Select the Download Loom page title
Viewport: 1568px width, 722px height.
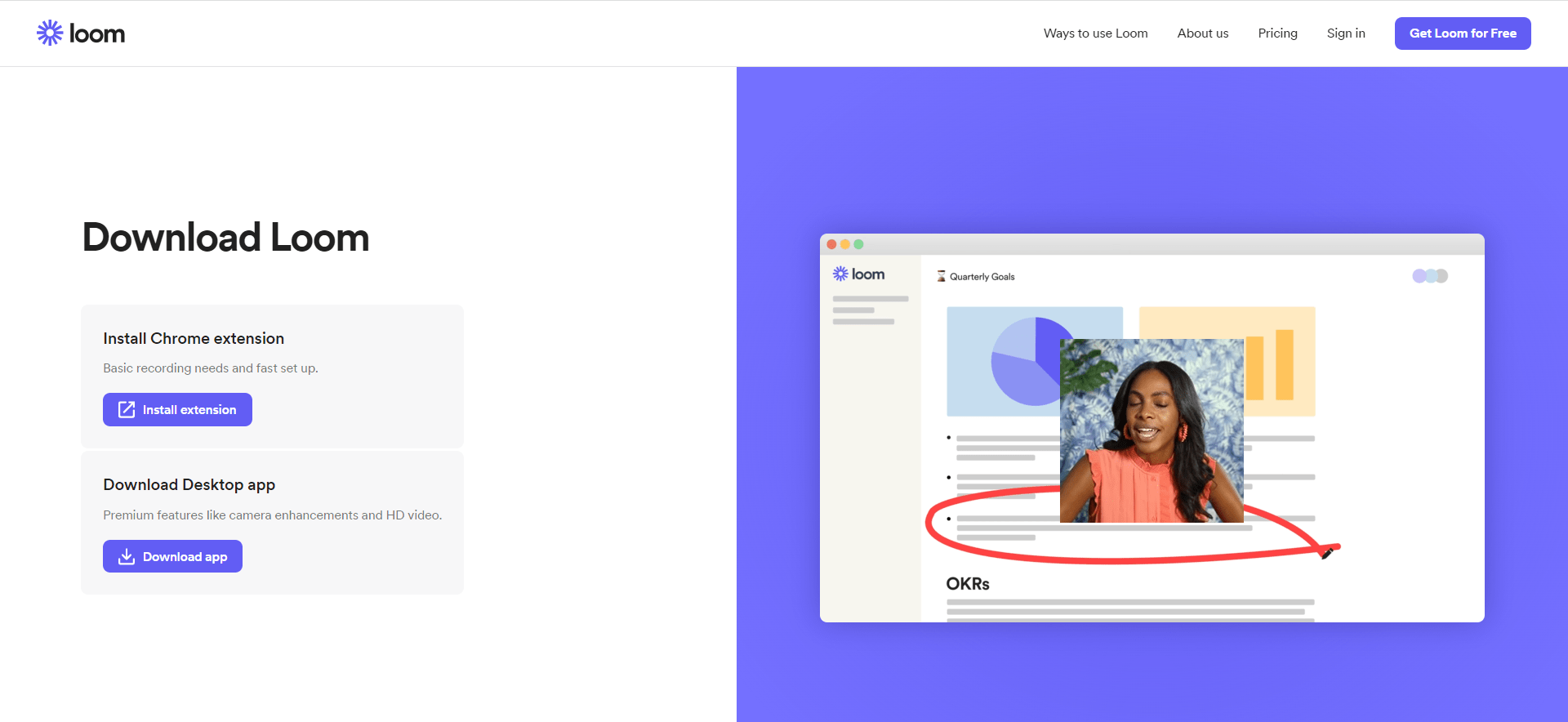(x=225, y=238)
